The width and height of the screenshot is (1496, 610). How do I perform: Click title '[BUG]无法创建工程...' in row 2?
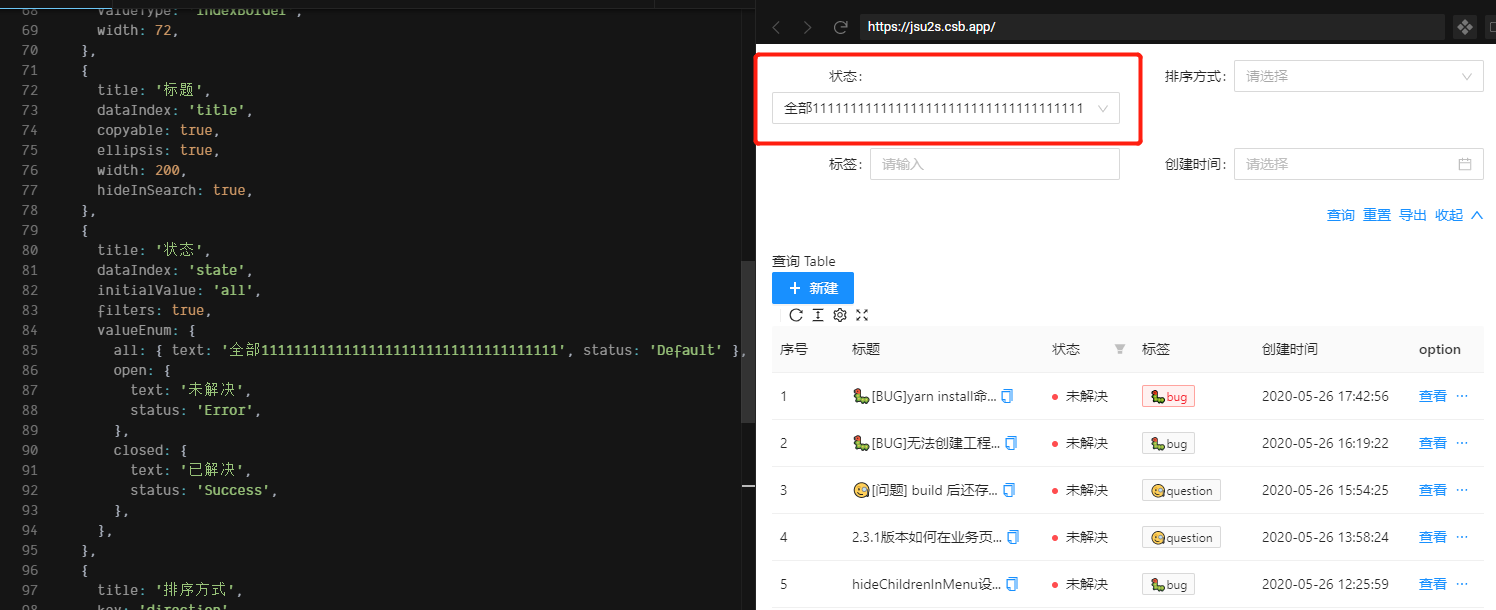(925, 443)
